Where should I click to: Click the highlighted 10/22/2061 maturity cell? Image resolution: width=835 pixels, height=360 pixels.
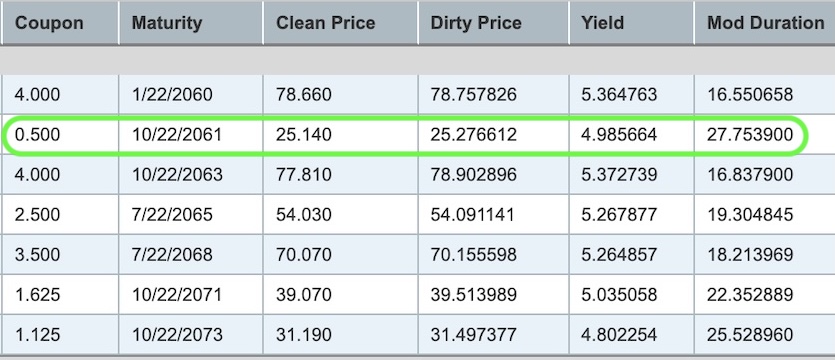coord(176,135)
